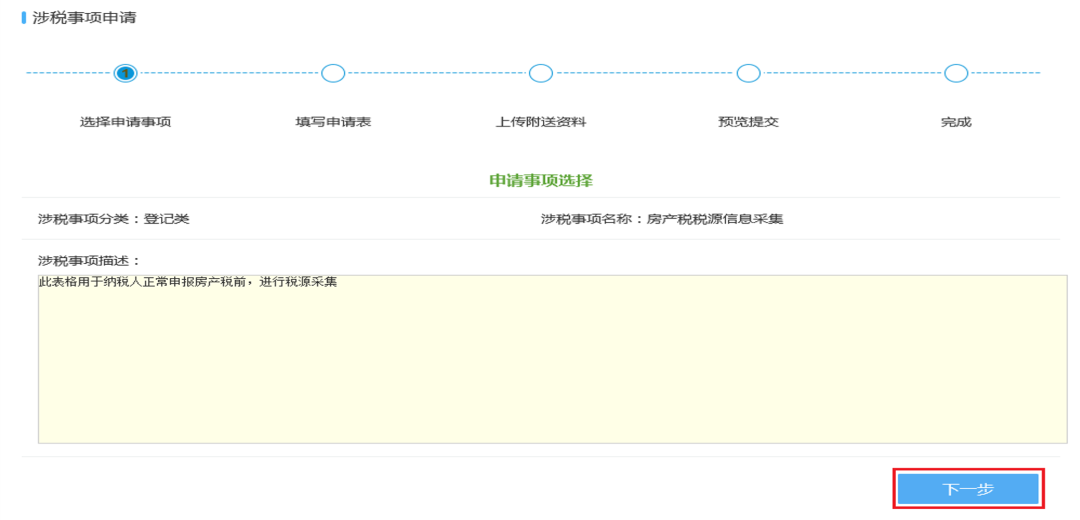Click step circle above 完成
The image size is (1080, 520).
pyautogui.click(x=956, y=73)
